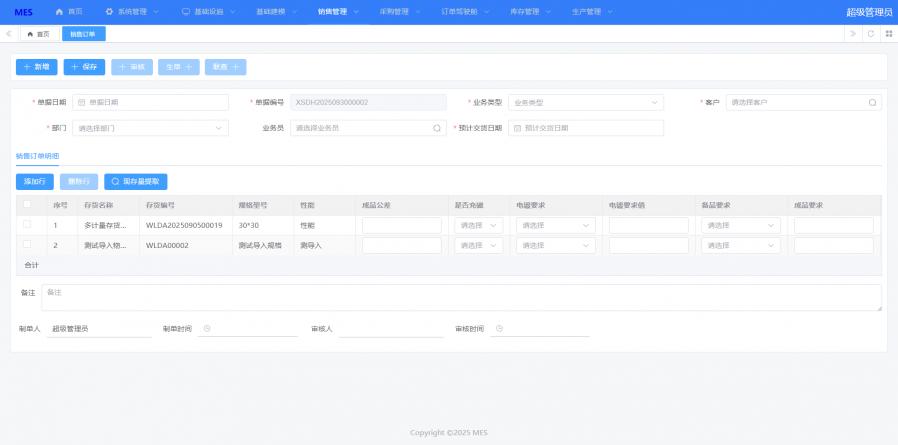Open the 销售管理 top menu

(x=337, y=12)
